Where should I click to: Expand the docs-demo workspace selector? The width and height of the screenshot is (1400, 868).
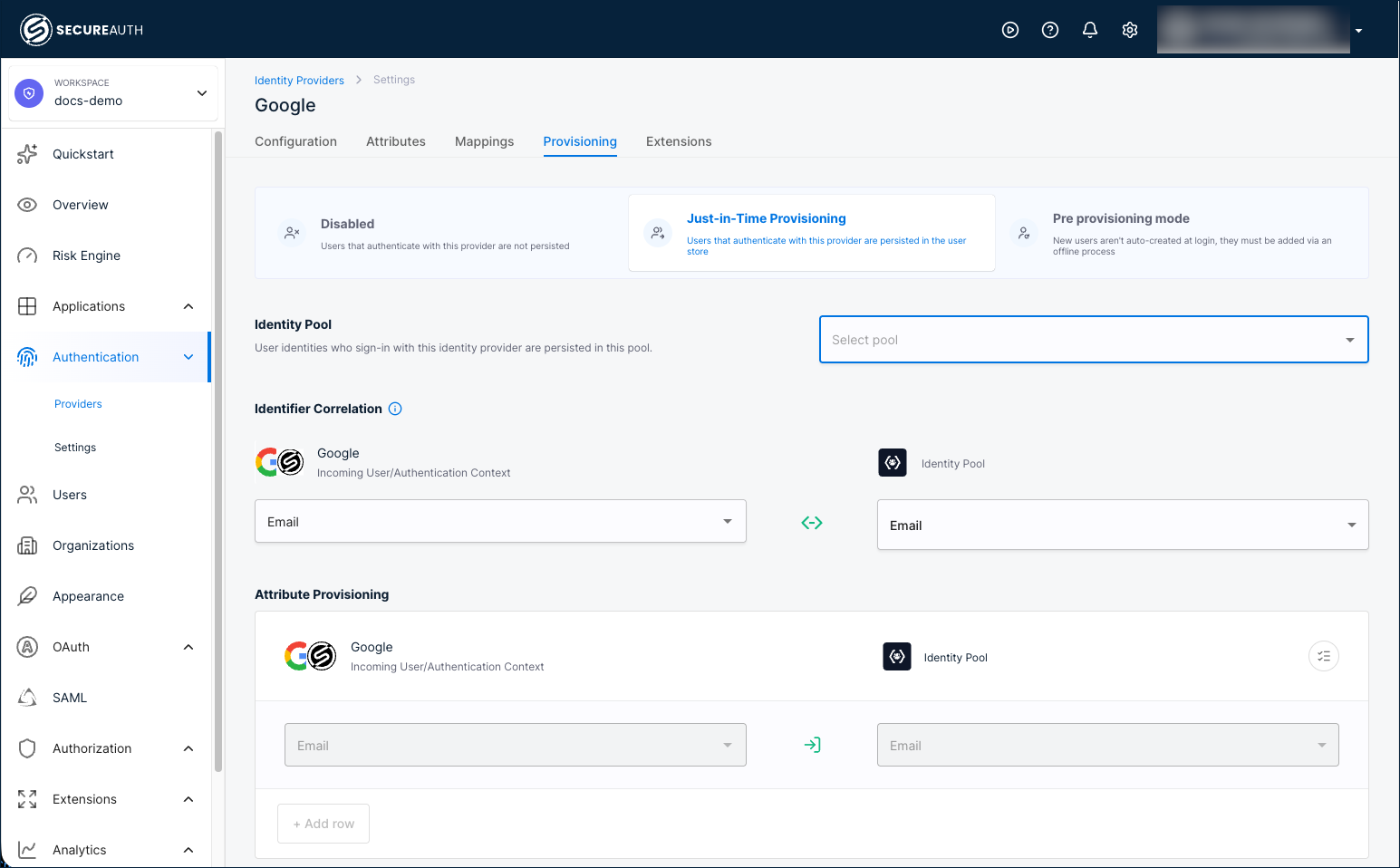pyautogui.click(x=113, y=92)
